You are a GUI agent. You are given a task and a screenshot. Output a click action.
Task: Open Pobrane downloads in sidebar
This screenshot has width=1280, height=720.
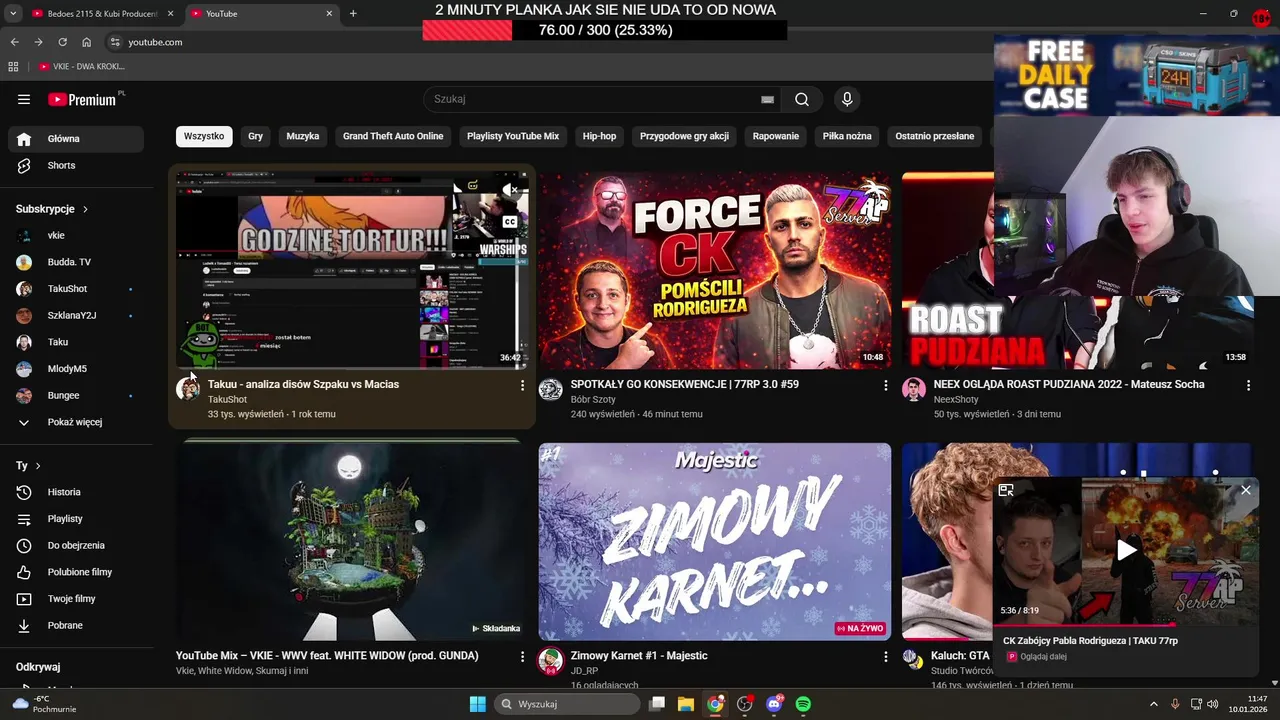coord(76,625)
